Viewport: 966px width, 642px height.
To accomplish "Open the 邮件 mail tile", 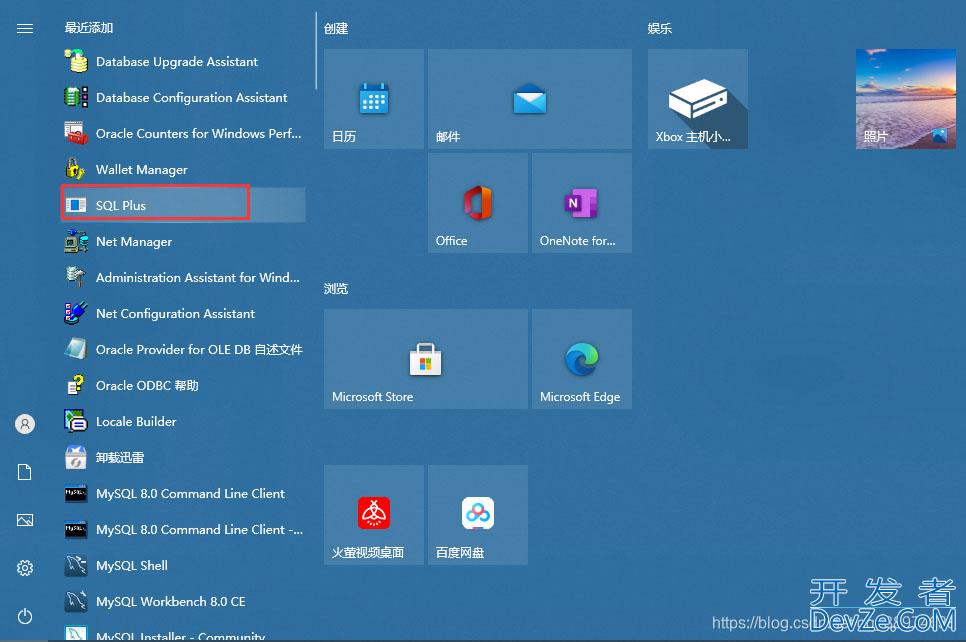I will click(530, 99).
